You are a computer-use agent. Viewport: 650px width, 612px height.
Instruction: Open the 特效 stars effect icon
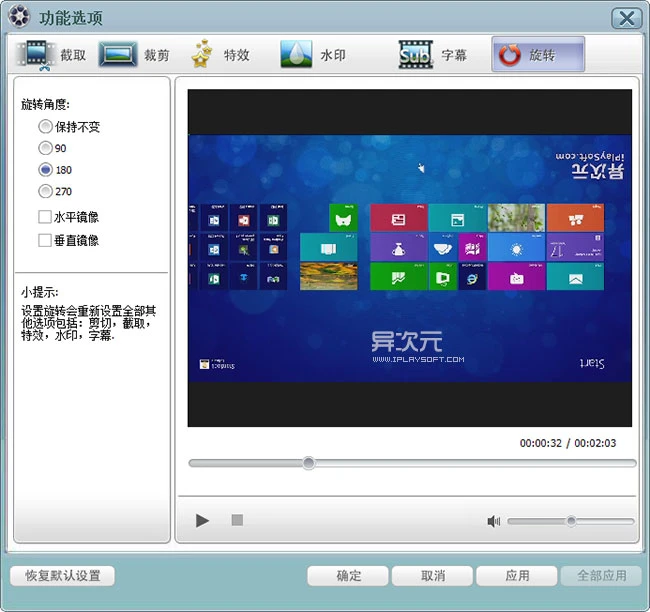(202, 54)
